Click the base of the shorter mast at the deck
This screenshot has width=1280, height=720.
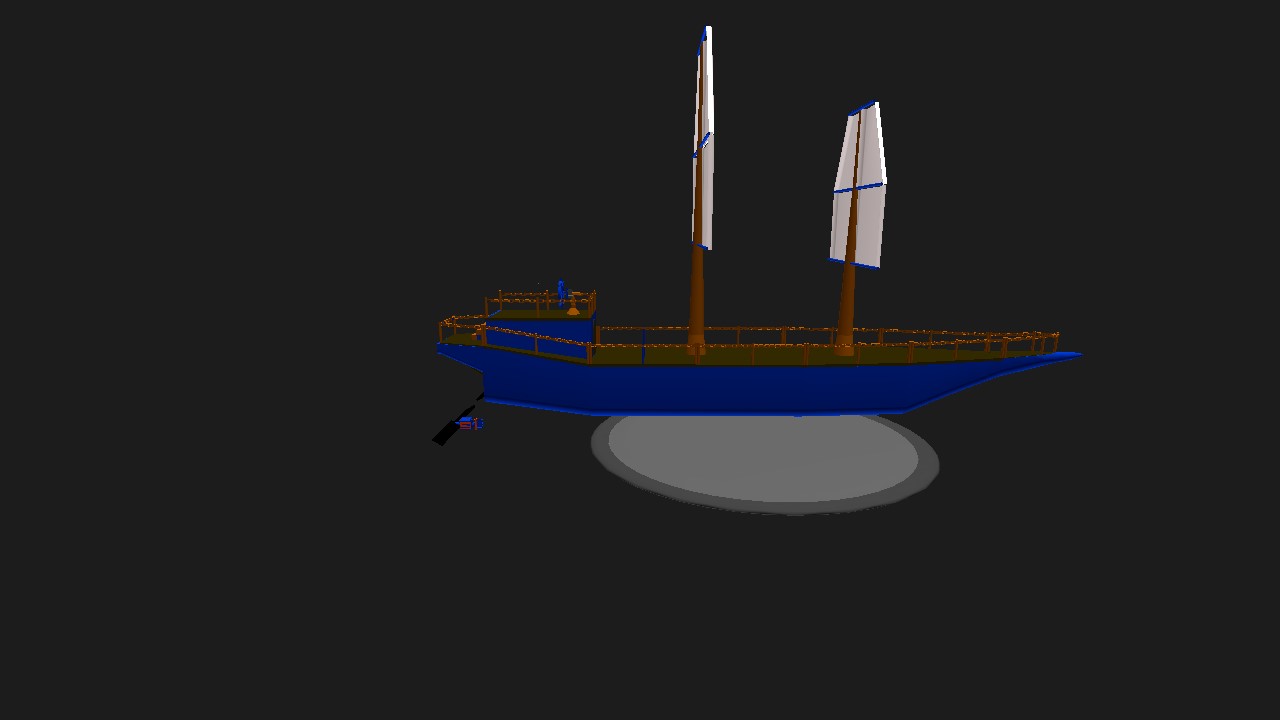[x=844, y=349]
